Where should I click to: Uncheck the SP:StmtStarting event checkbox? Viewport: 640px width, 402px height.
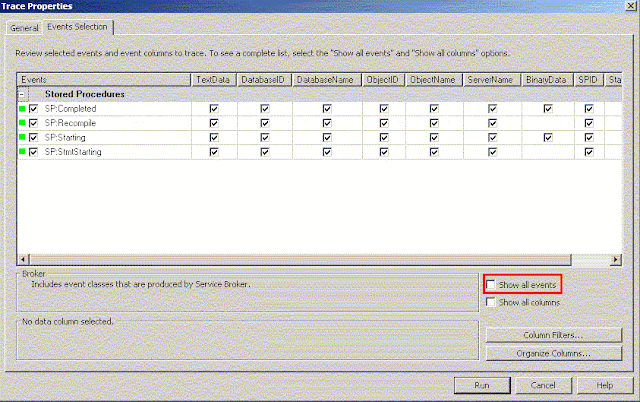tap(33, 152)
